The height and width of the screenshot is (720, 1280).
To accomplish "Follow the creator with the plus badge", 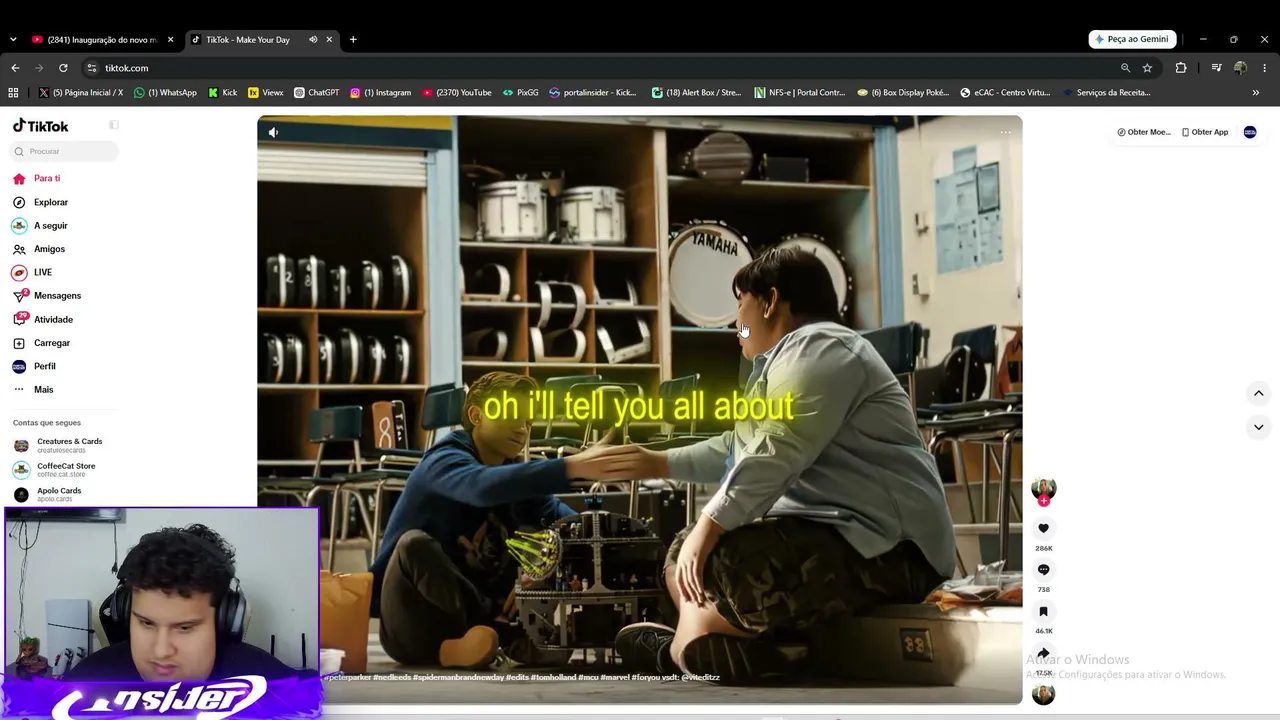I will pos(1043,501).
